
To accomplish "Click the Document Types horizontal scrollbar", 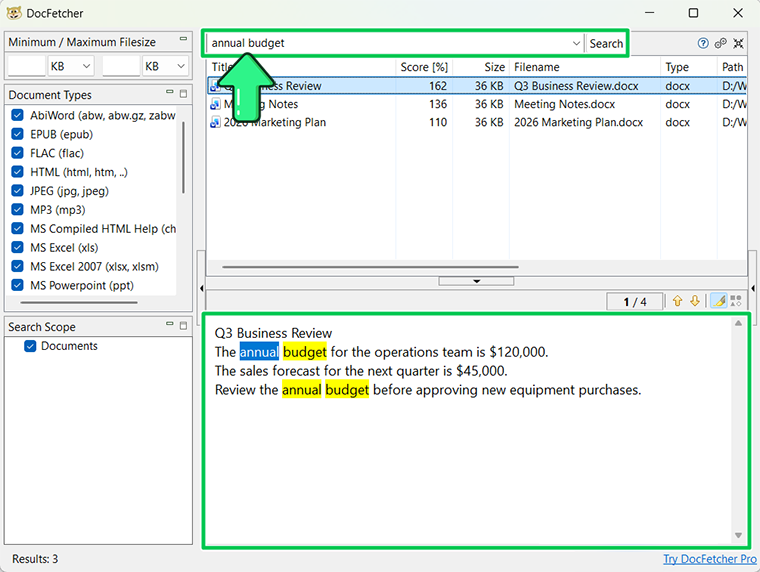I will [79, 302].
